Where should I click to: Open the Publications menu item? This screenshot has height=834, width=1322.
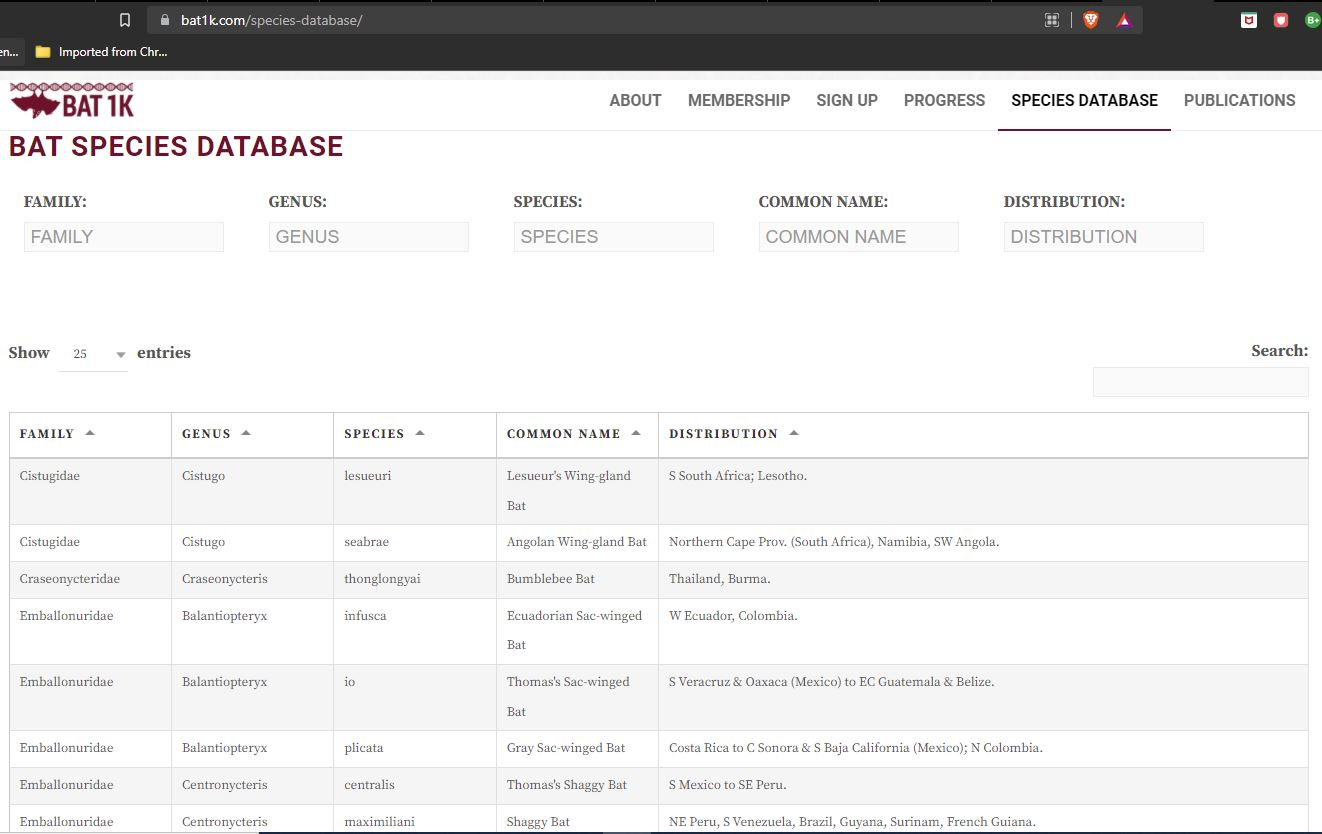[1239, 100]
